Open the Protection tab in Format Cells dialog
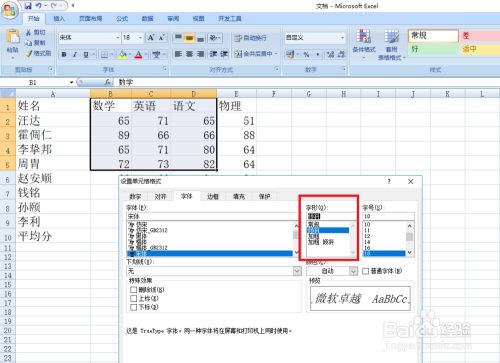This screenshot has width=500, height=363. click(x=265, y=197)
